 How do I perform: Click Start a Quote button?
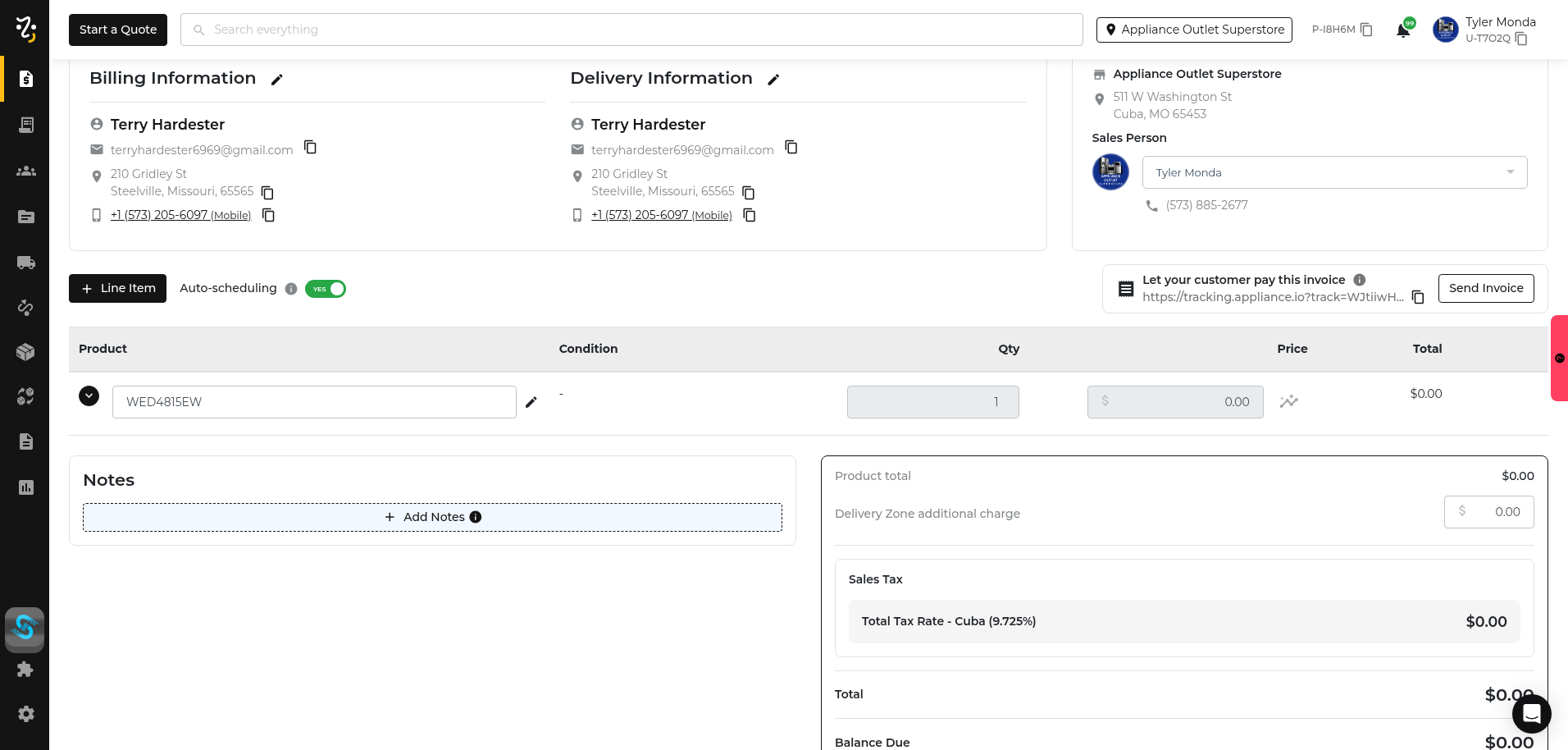coord(118,30)
